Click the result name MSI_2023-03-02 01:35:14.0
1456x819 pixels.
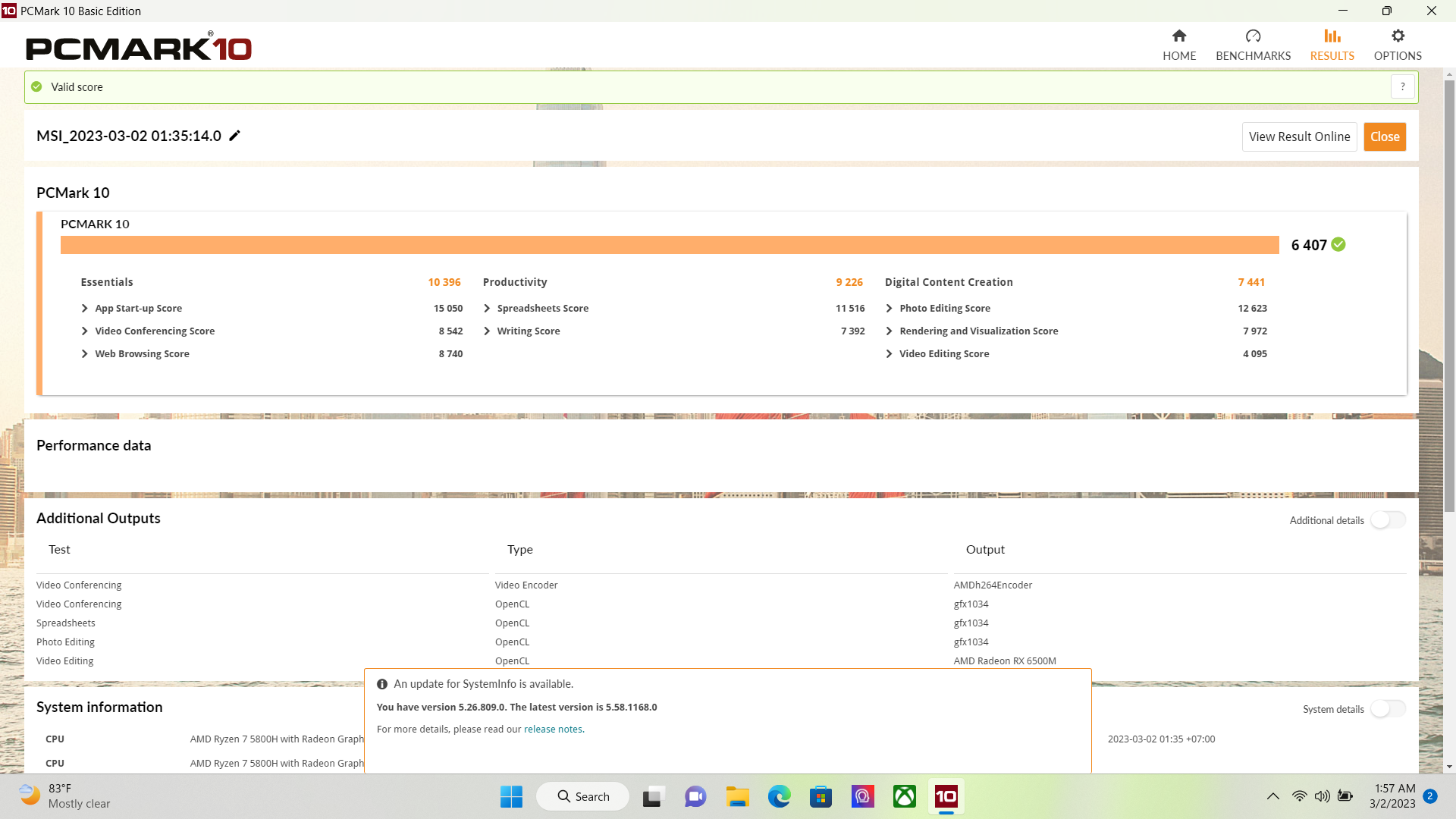129,136
